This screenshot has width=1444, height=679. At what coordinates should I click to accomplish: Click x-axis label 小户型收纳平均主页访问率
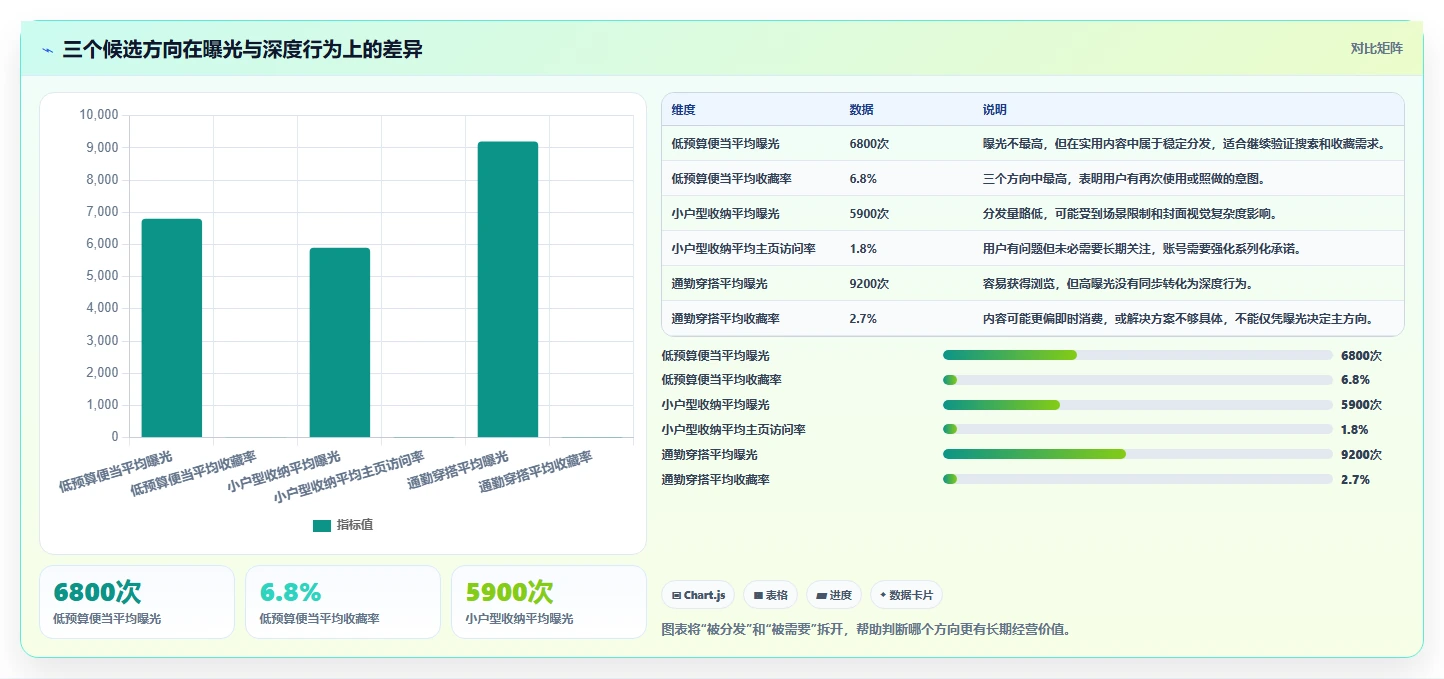tap(349, 475)
